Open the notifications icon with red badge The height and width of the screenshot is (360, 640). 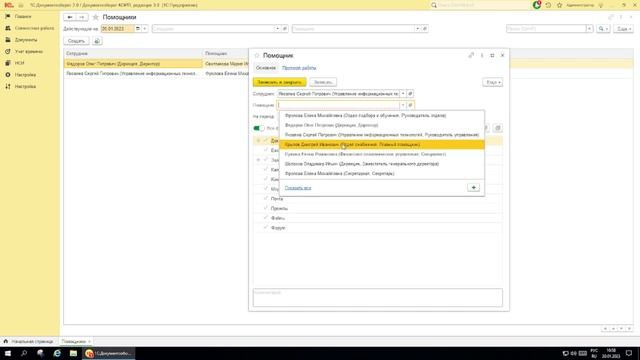click(x=537, y=5)
